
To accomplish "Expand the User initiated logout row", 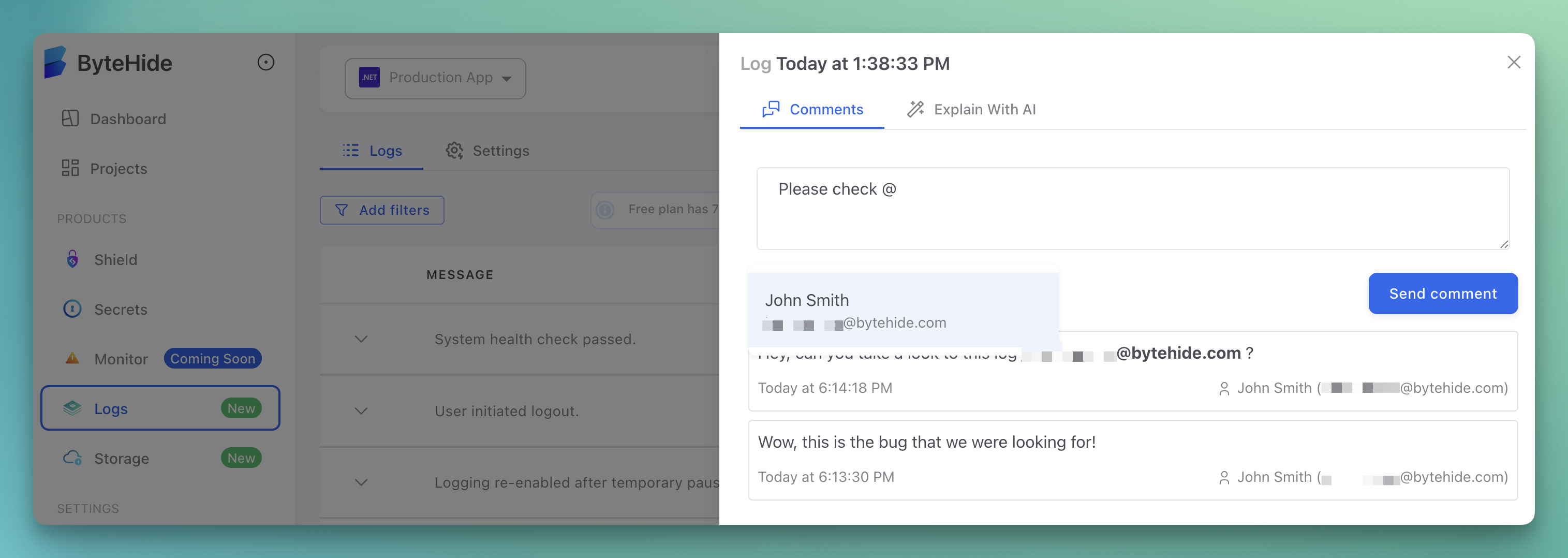I will click(x=361, y=411).
